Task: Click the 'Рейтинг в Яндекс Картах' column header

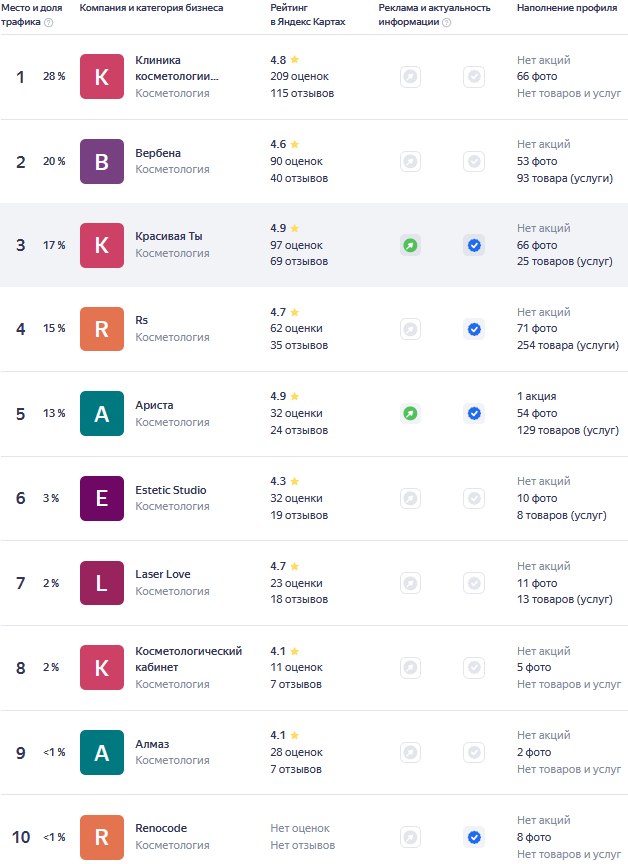Action: [307, 15]
